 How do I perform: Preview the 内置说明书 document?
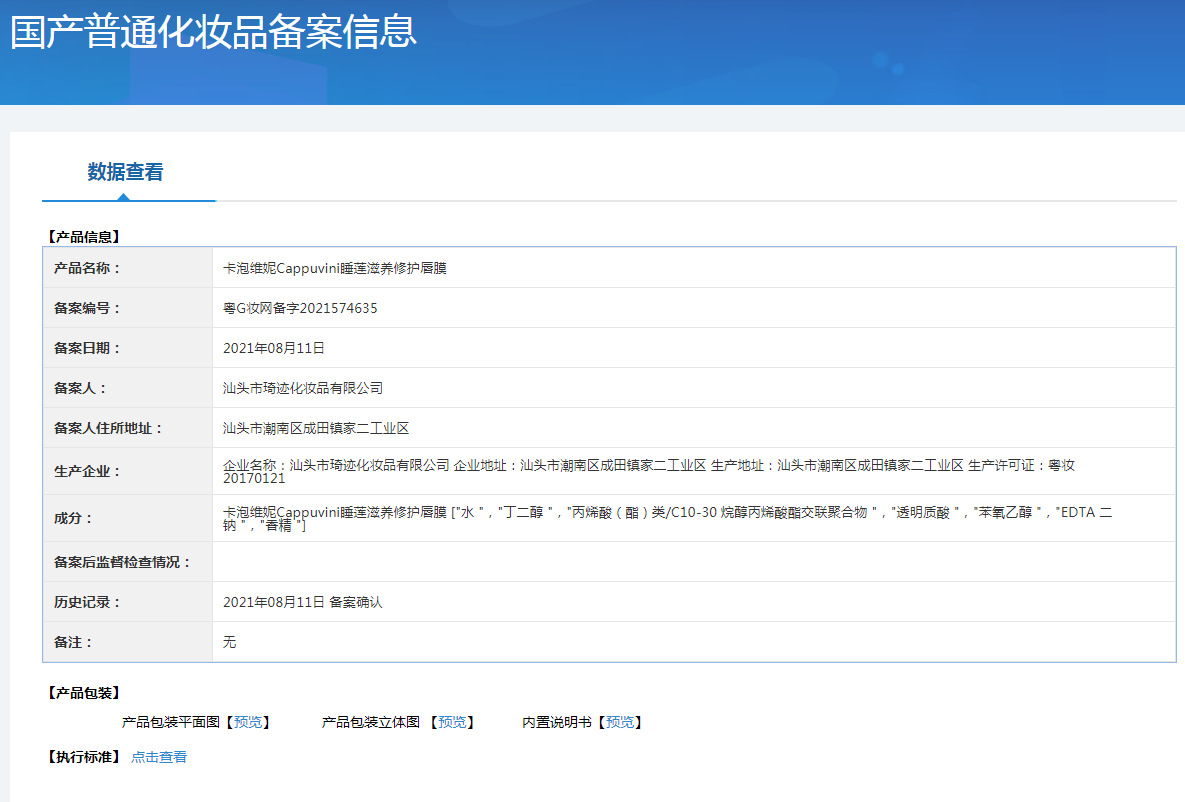click(619, 722)
